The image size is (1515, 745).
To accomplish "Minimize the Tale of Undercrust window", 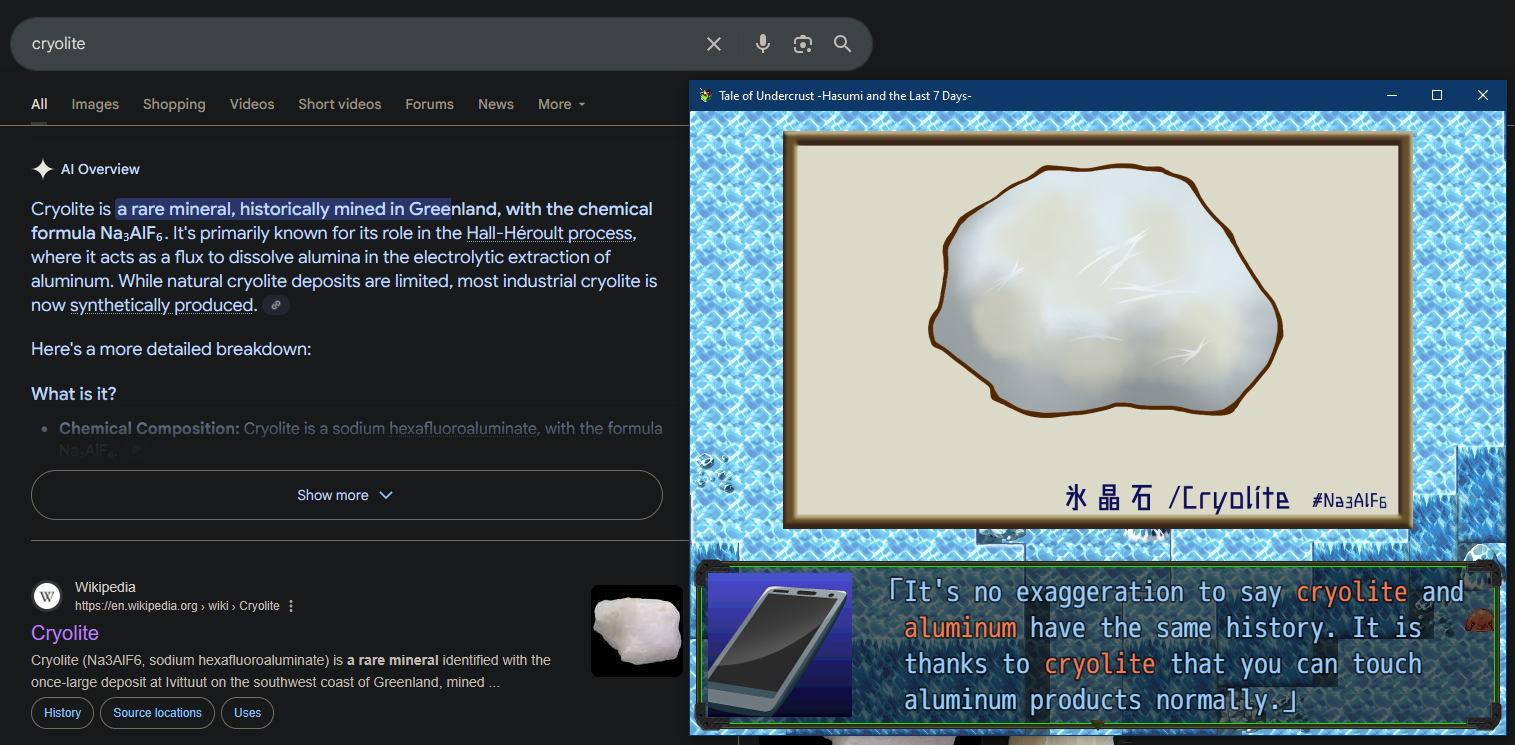I will click(1391, 96).
